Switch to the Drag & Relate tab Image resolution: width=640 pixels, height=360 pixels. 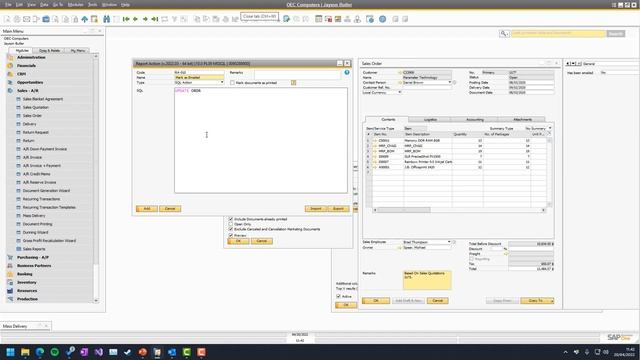point(49,51)
